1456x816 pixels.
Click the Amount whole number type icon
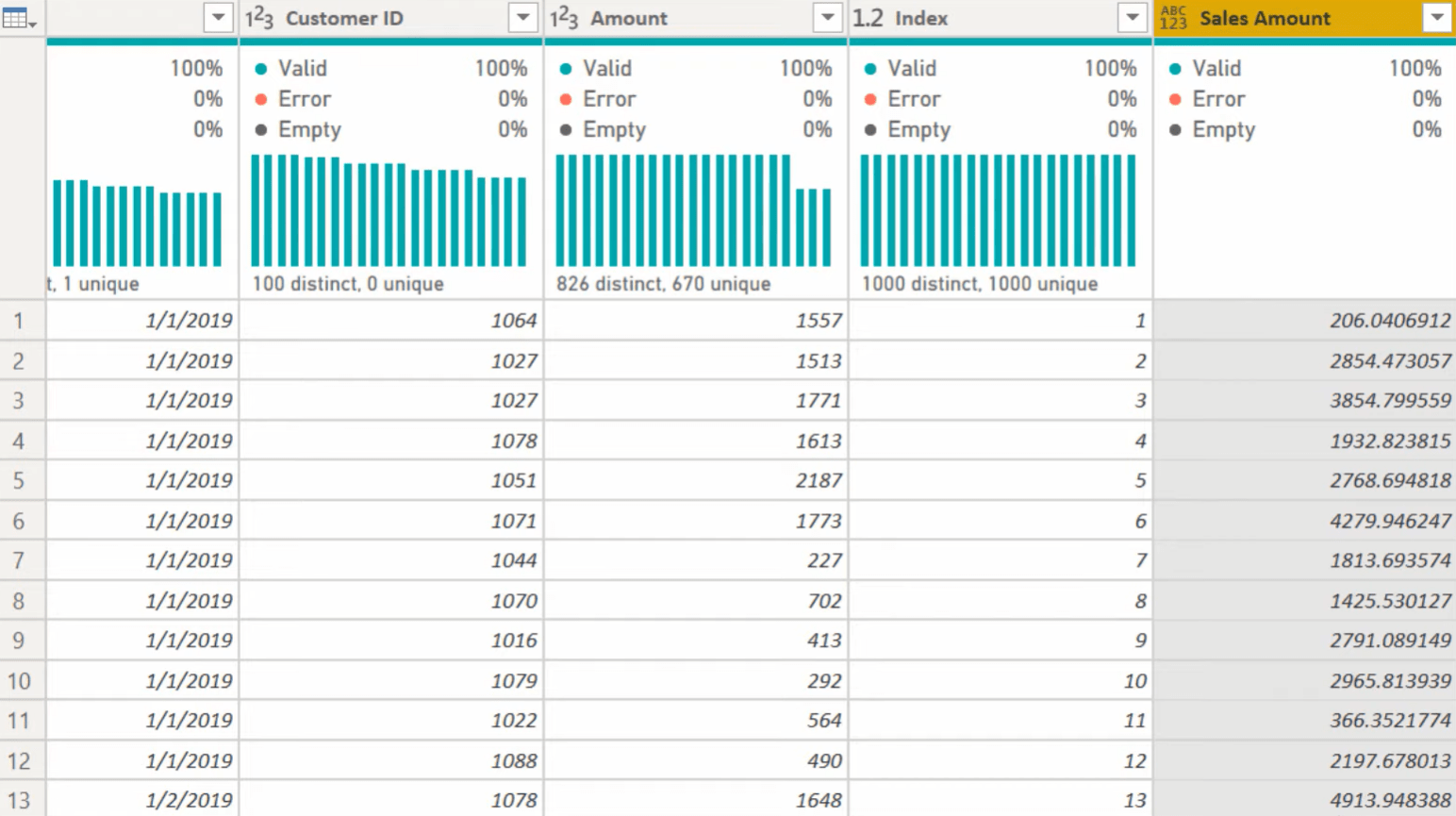tap(564, 18)
